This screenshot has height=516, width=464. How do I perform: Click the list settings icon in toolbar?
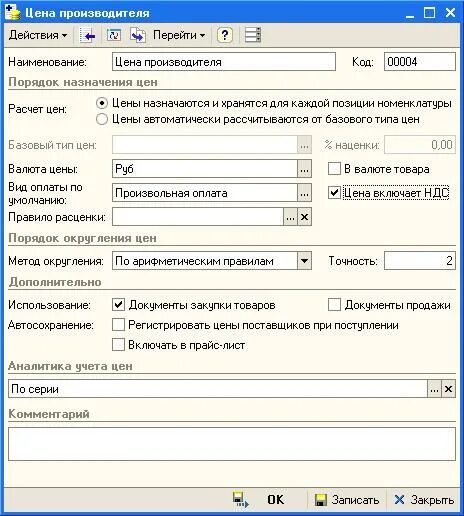pyautogui.click(x=252, y=35)
